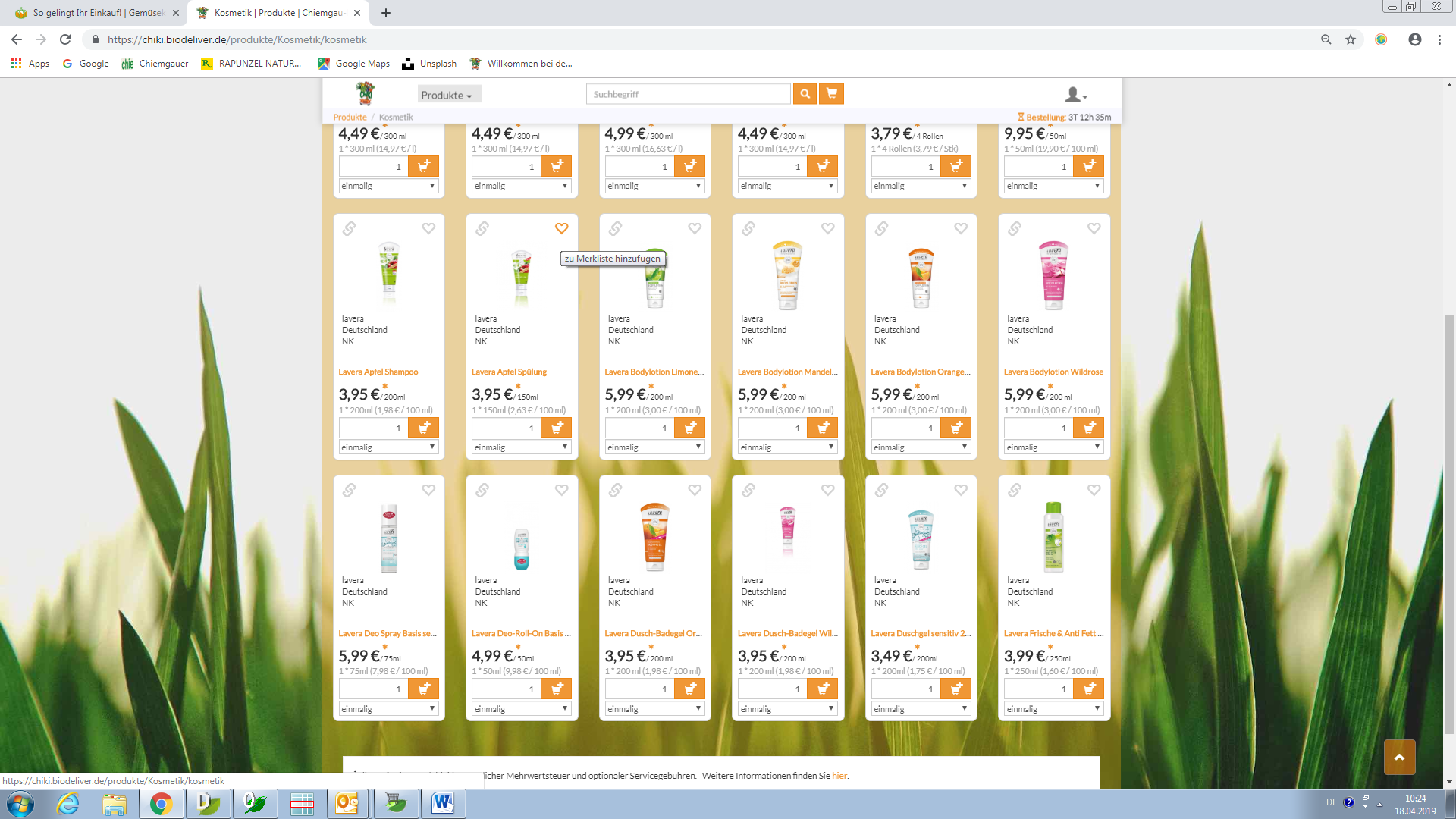This screenshot has width=1456, height=819.
Task: Expand einmalig dropdown under Lavera Dusch-Badegel Wildrose
Action: 788,709
